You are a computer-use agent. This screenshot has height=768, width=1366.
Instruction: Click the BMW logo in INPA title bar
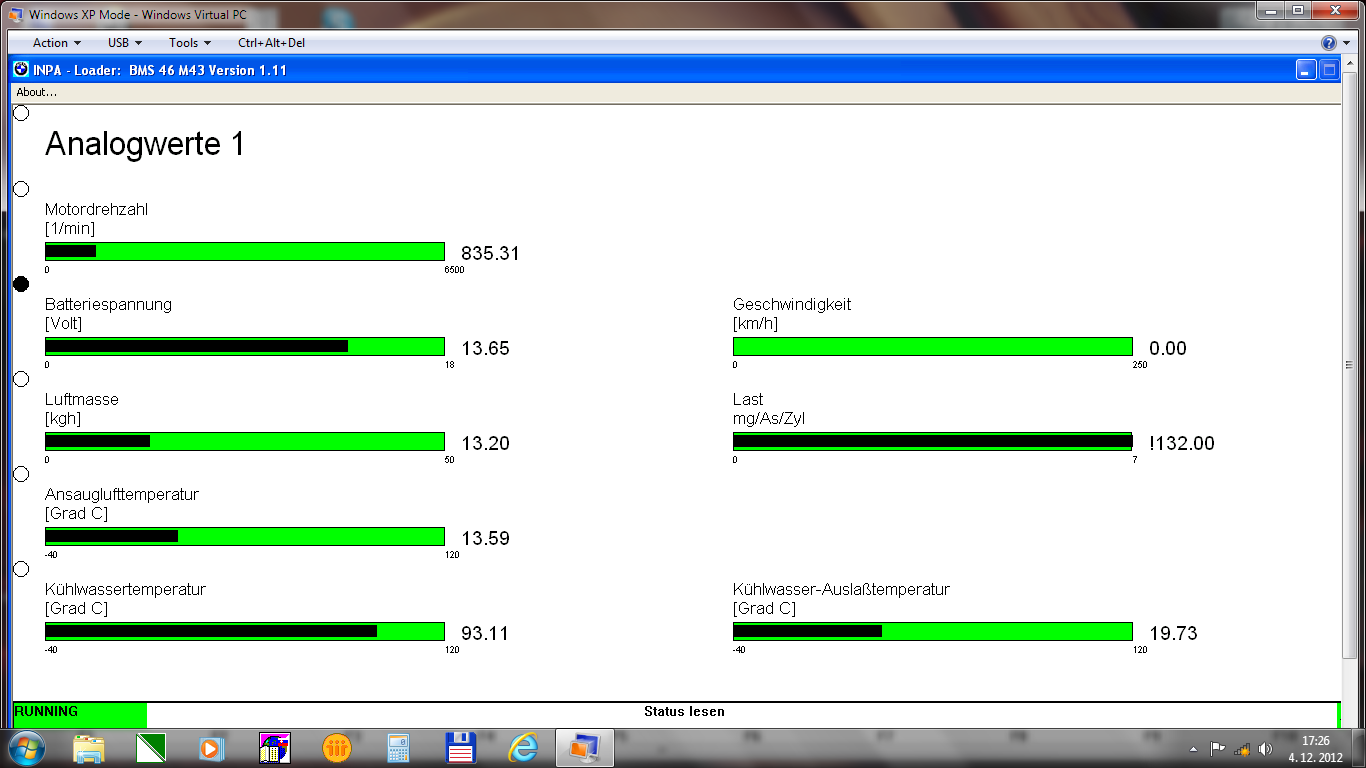[20, 70]
